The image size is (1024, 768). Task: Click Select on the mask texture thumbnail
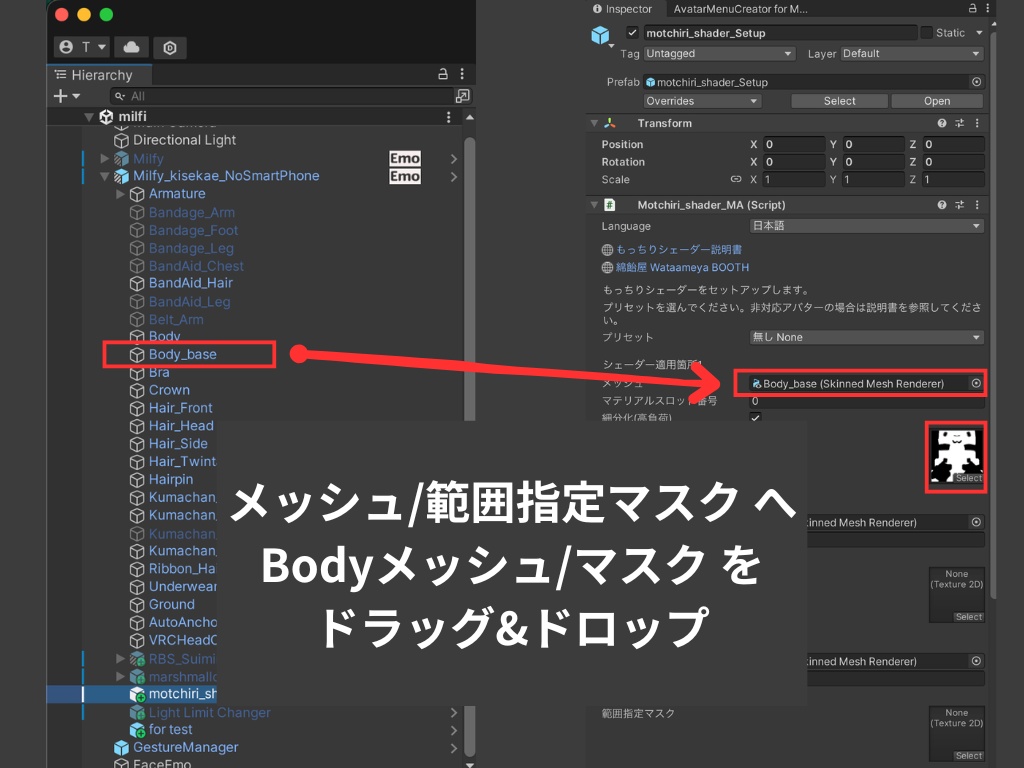pos(969,478)
